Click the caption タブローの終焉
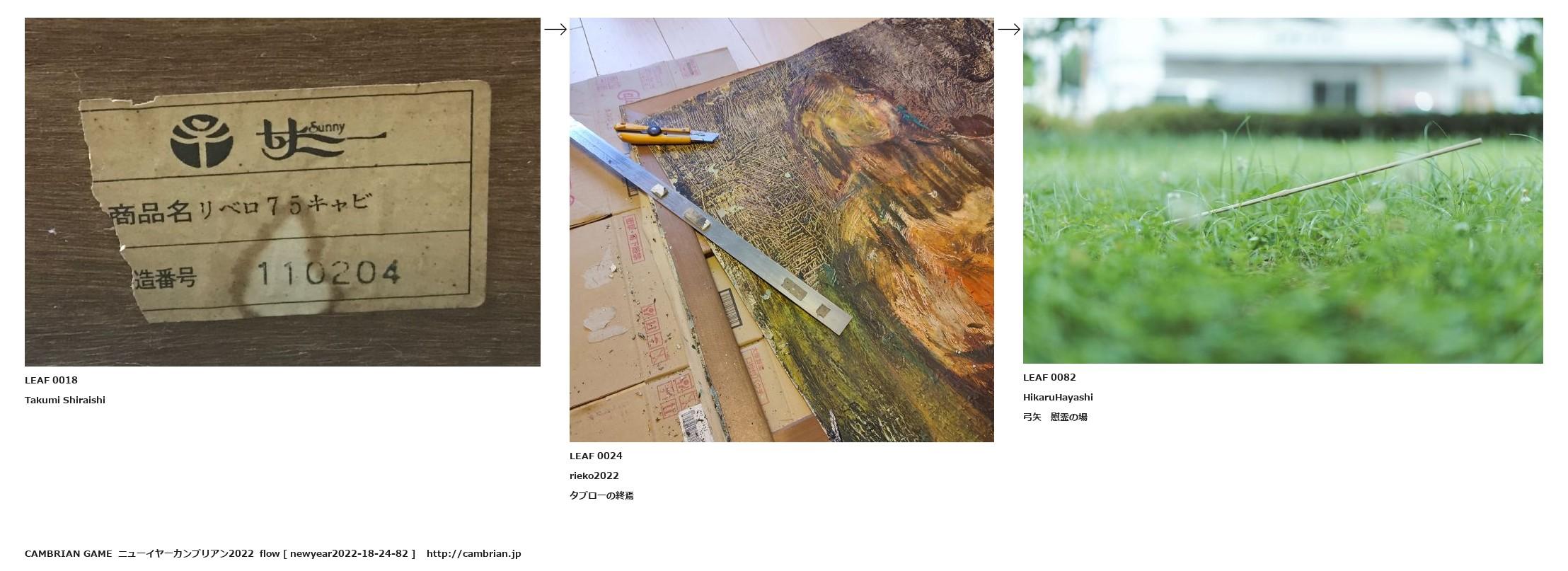This screenshot has width=1568, height=571. pos(601,495)
